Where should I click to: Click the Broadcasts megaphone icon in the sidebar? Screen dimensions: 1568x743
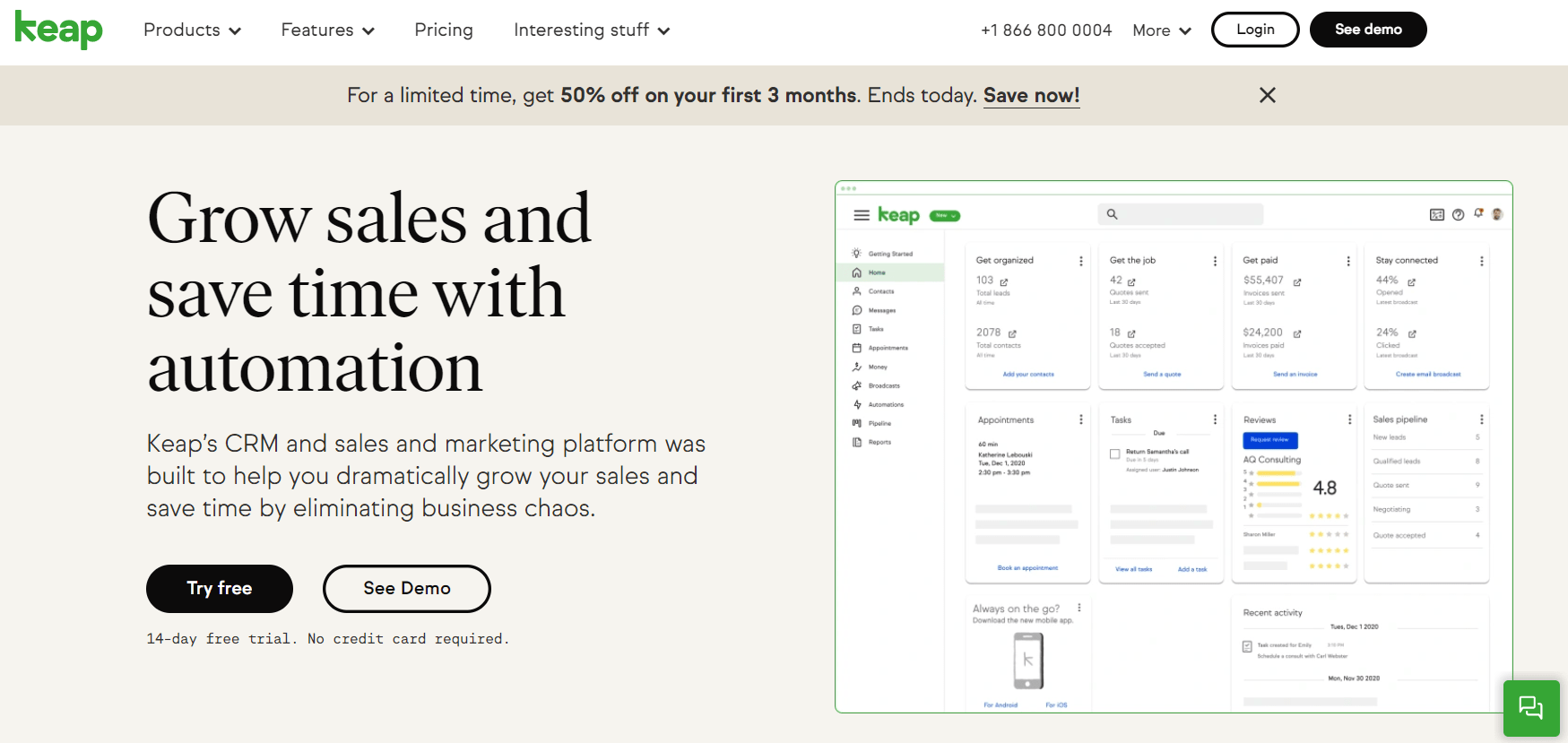856,385
